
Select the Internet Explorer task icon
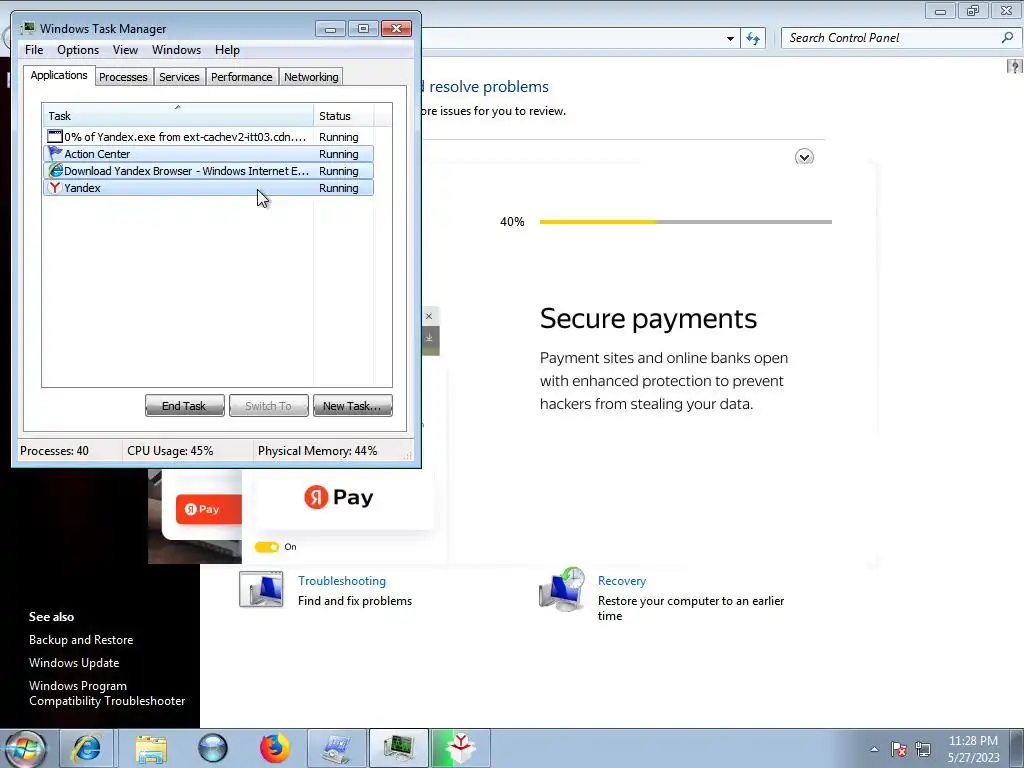click(55, 171)
